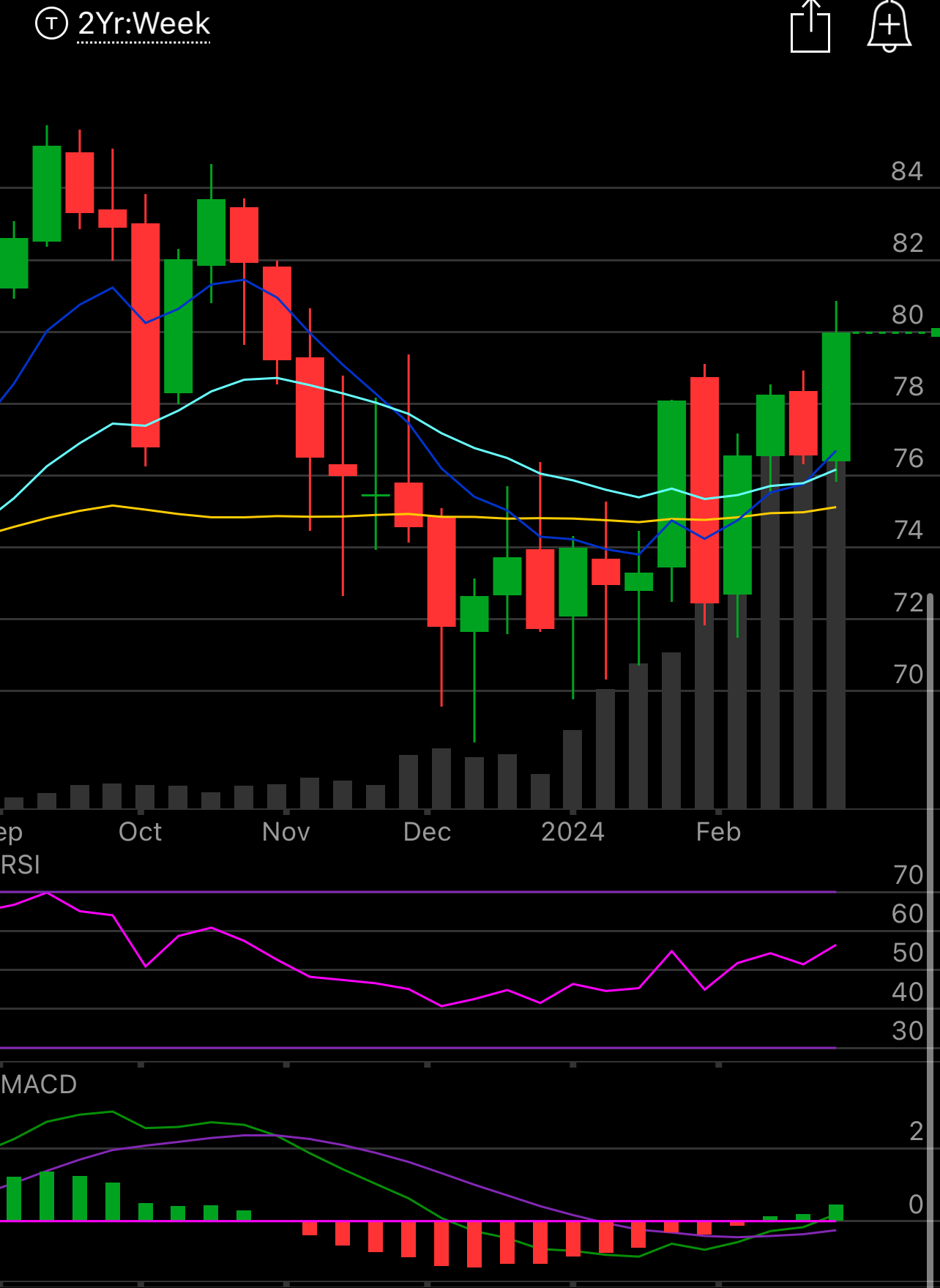
Task: Tap the MACD indicator label
Action: point(38,1084)
